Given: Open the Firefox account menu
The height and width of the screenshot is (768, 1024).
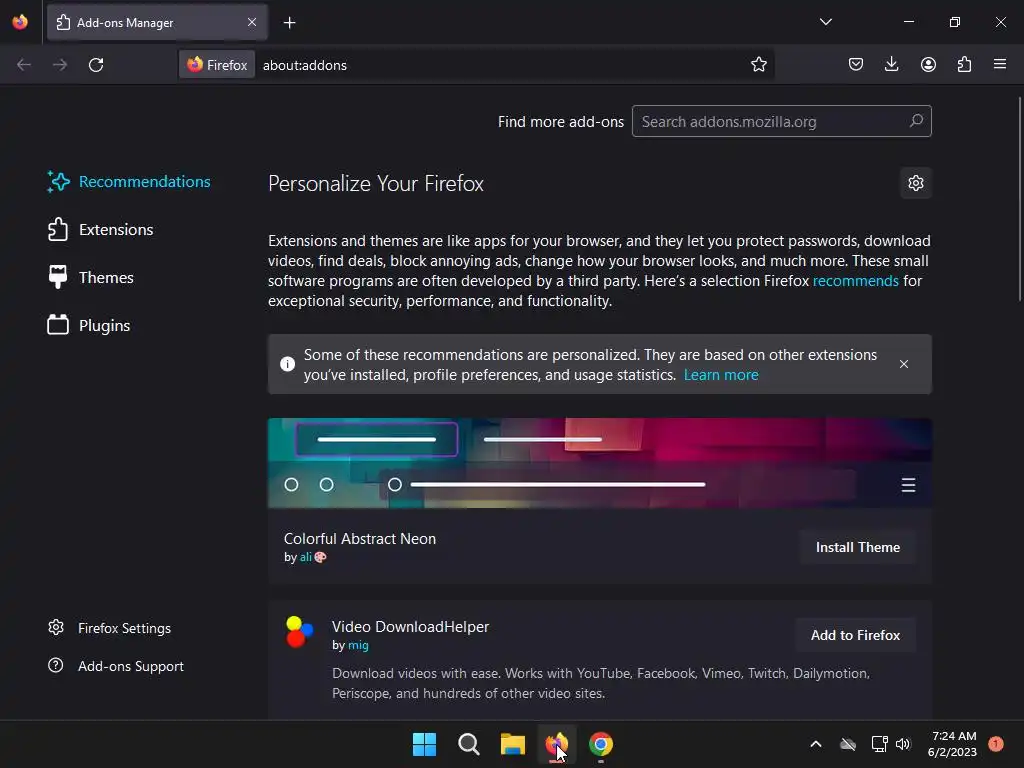Looking at the screenshot, I should tap(928, 64).
